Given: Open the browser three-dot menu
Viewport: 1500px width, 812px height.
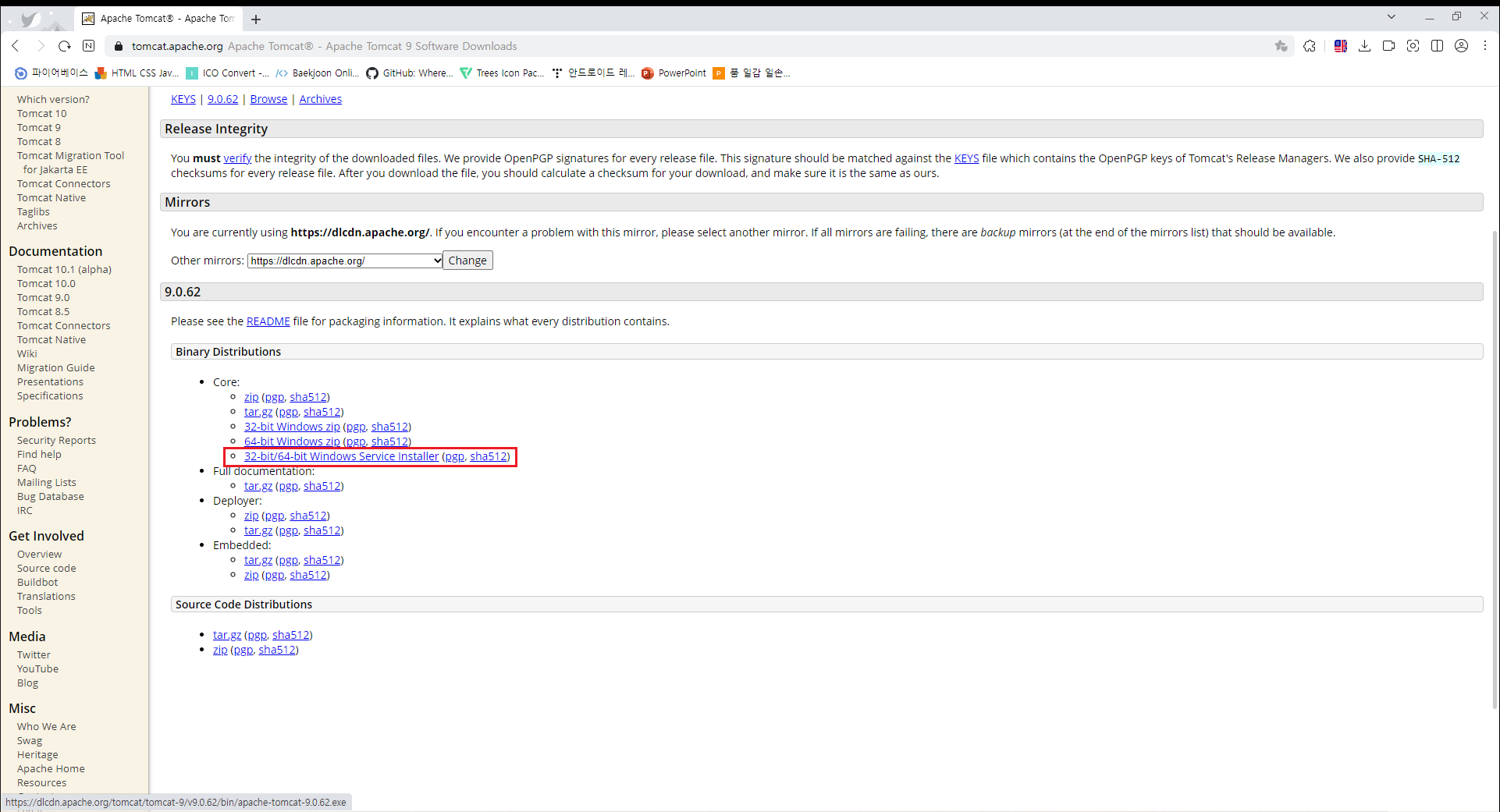Looking at the screenshot, I should coord(1485,46).
